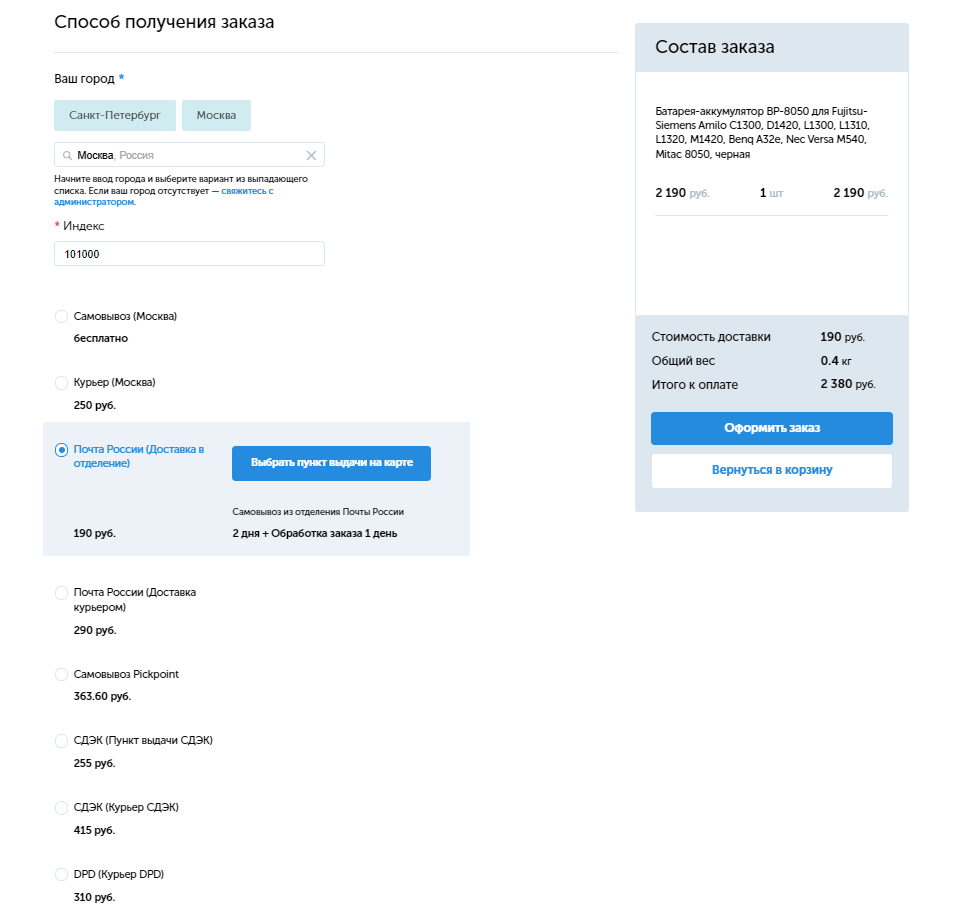Clear the city field with X icon
This screenshot has height=913, width=954.
pyautogui.click(x=311, y=156)
